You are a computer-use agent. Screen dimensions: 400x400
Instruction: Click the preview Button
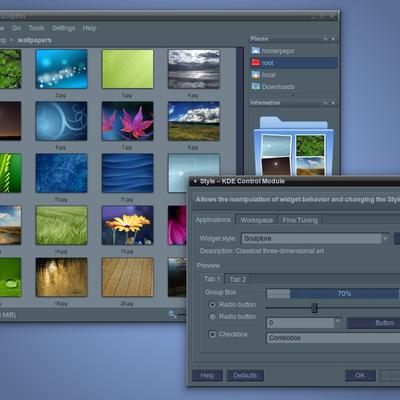tap(373, 323)
